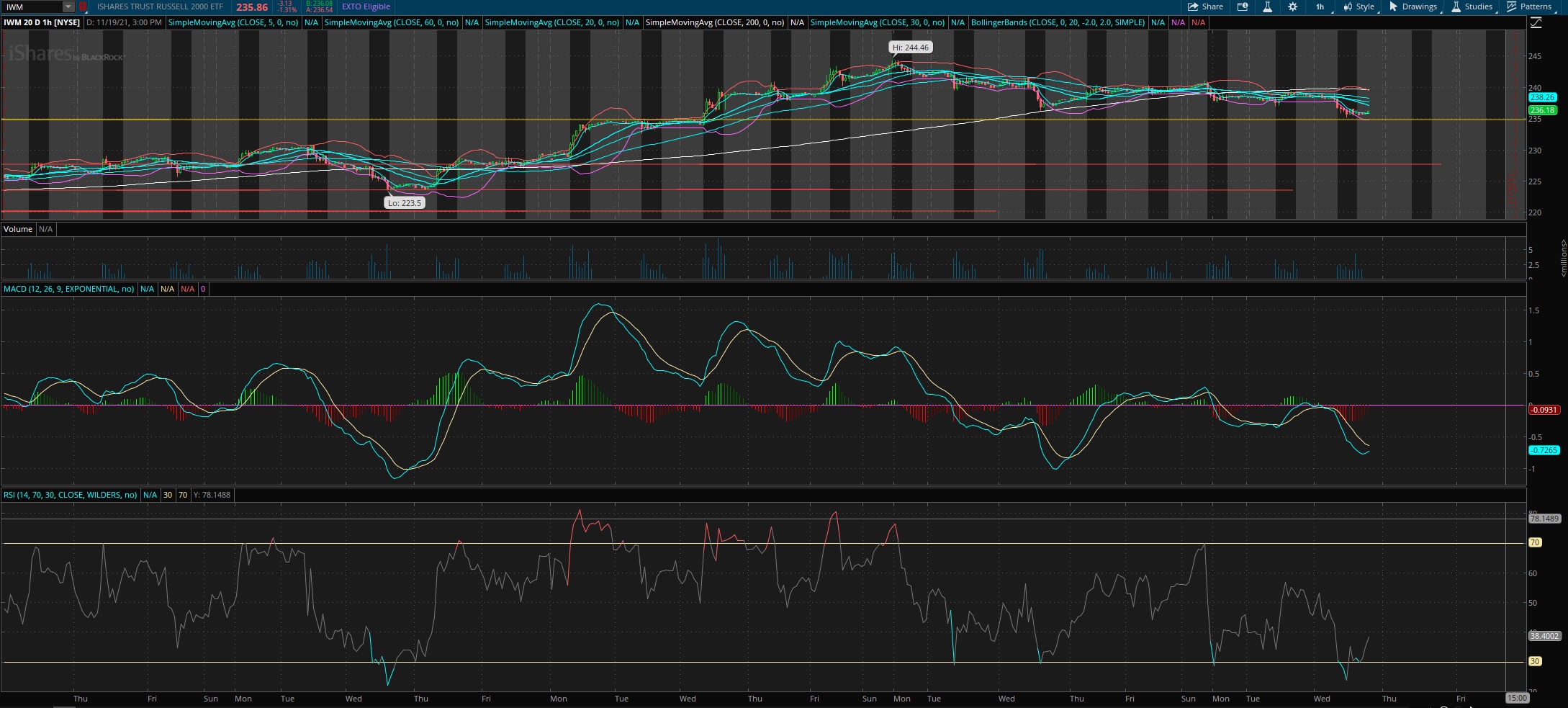Select the Drawings pointer cursor icon
The width and height of the screenshot is (1568, 708).
(x=1394, y=6)
